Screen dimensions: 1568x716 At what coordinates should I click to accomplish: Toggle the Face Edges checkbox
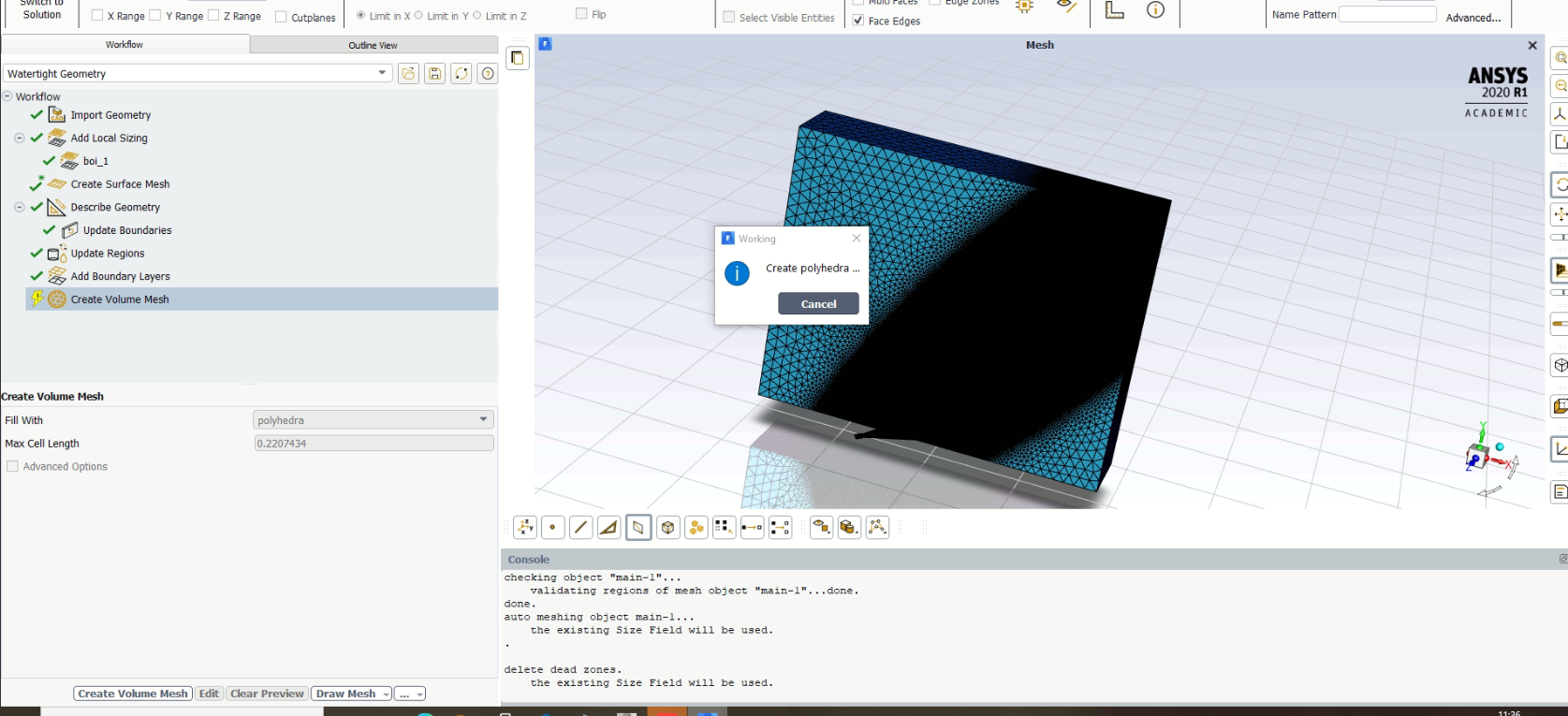[858, 21]
